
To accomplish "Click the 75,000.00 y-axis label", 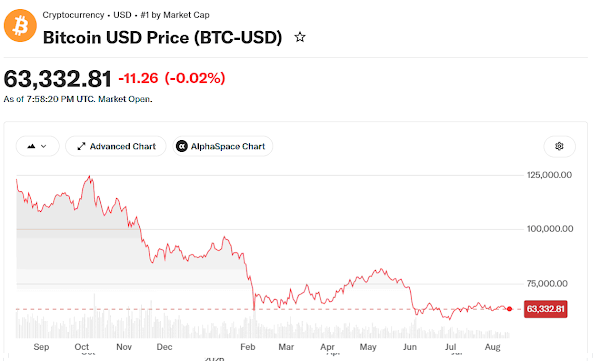I will tap(547, 284).
